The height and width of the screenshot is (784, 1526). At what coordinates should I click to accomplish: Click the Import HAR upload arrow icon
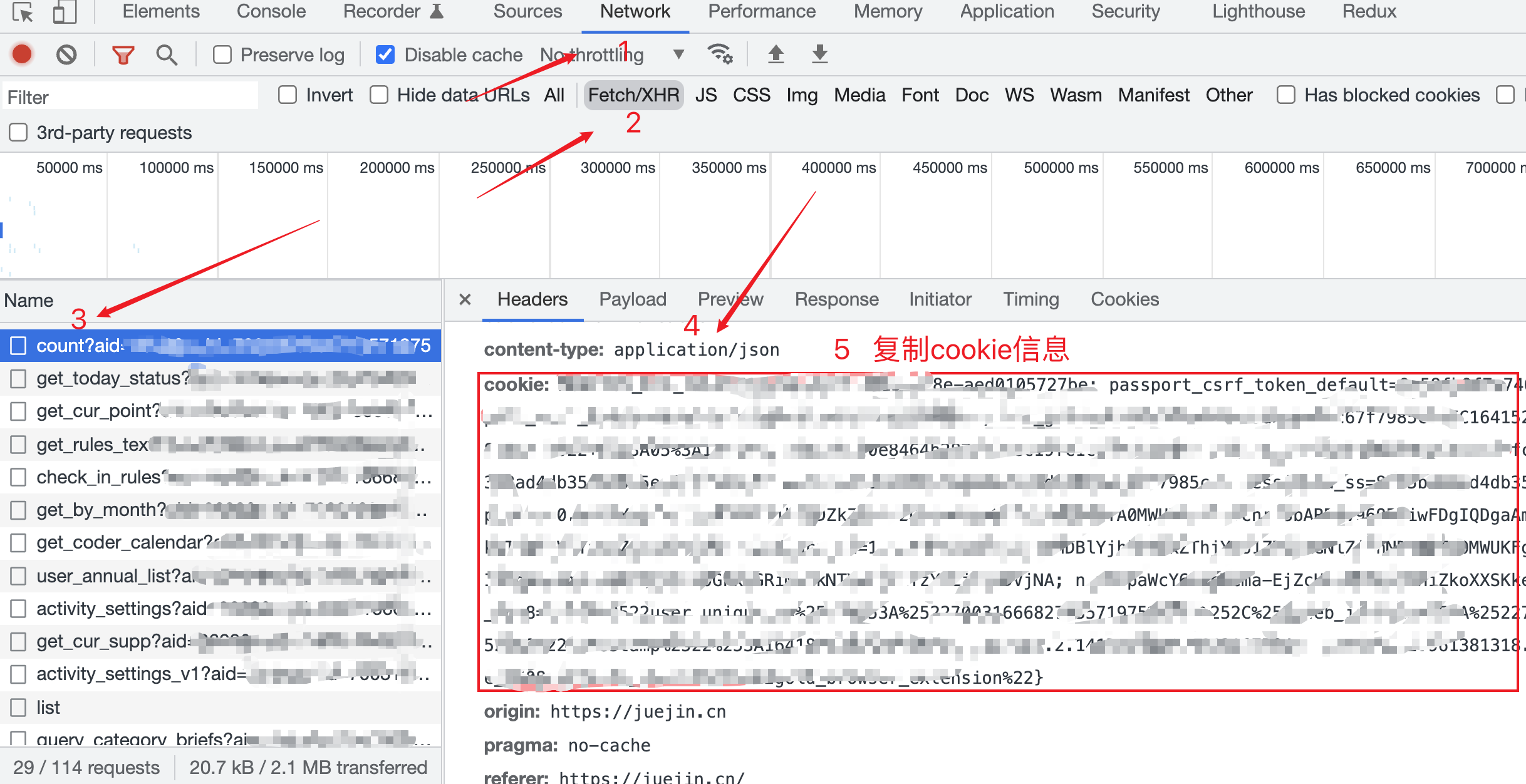tap(776, 54)
